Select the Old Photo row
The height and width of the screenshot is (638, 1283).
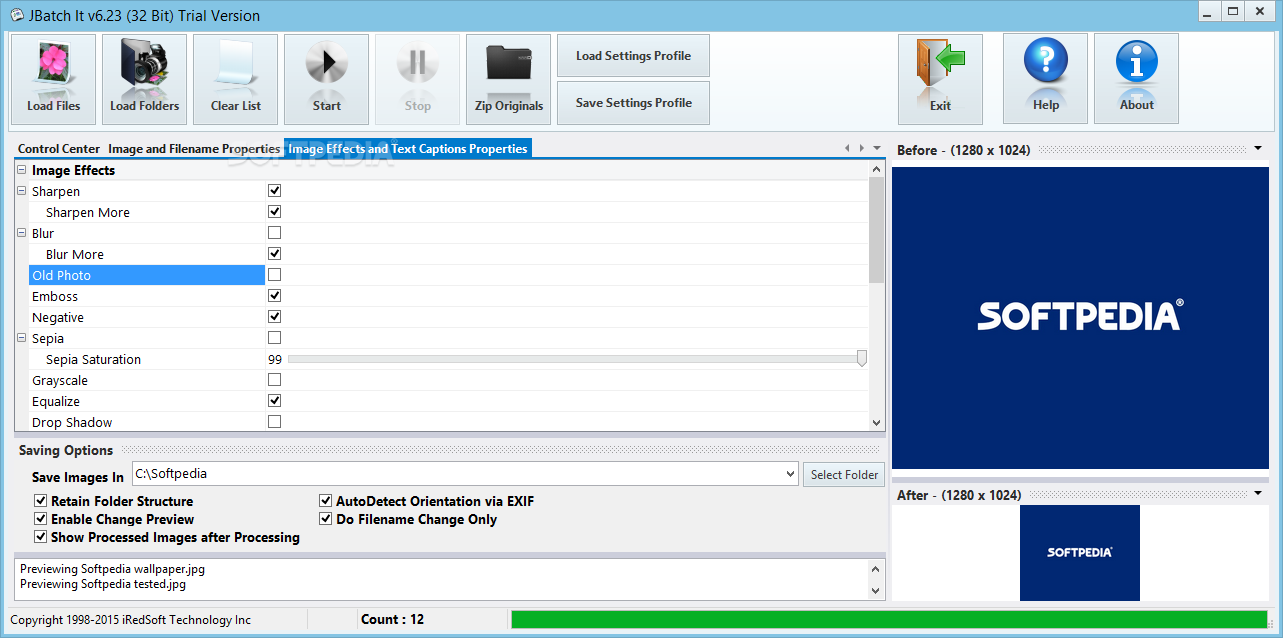click(x=147, y=275)
